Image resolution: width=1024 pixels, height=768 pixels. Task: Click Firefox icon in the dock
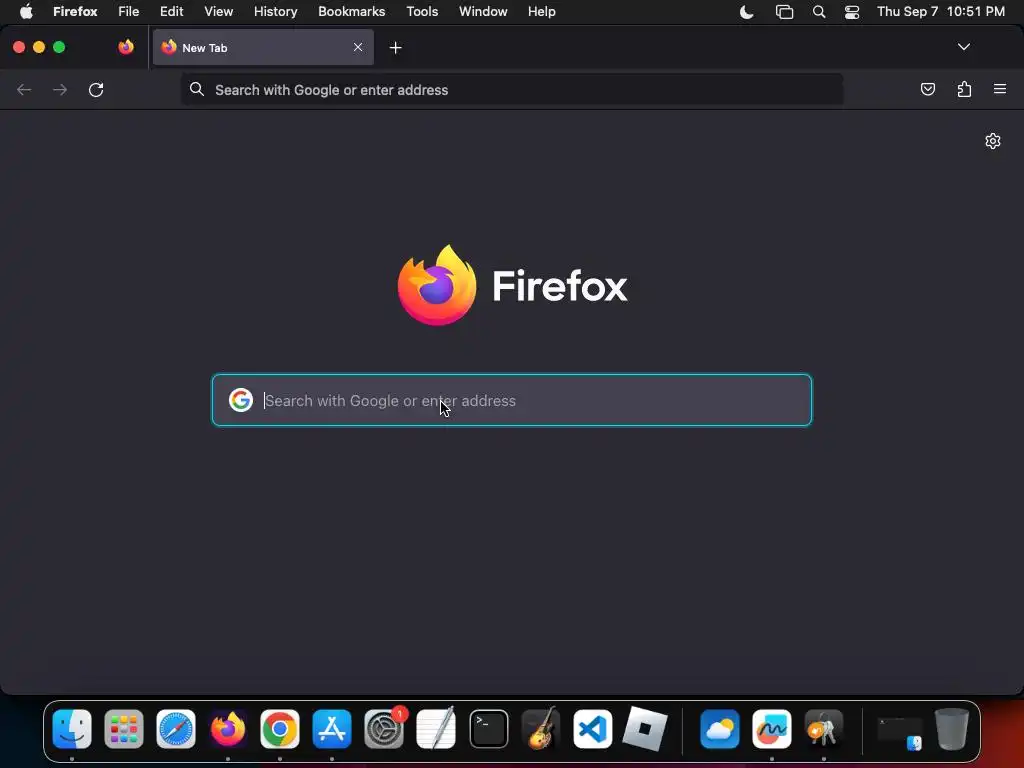coord(228,728)
